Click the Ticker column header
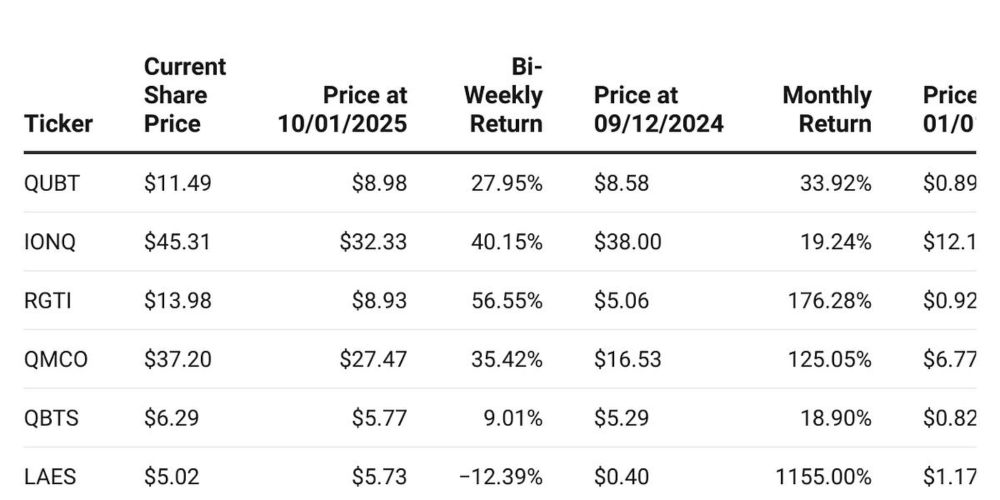The image size is (1000, 500). (58, 124)
